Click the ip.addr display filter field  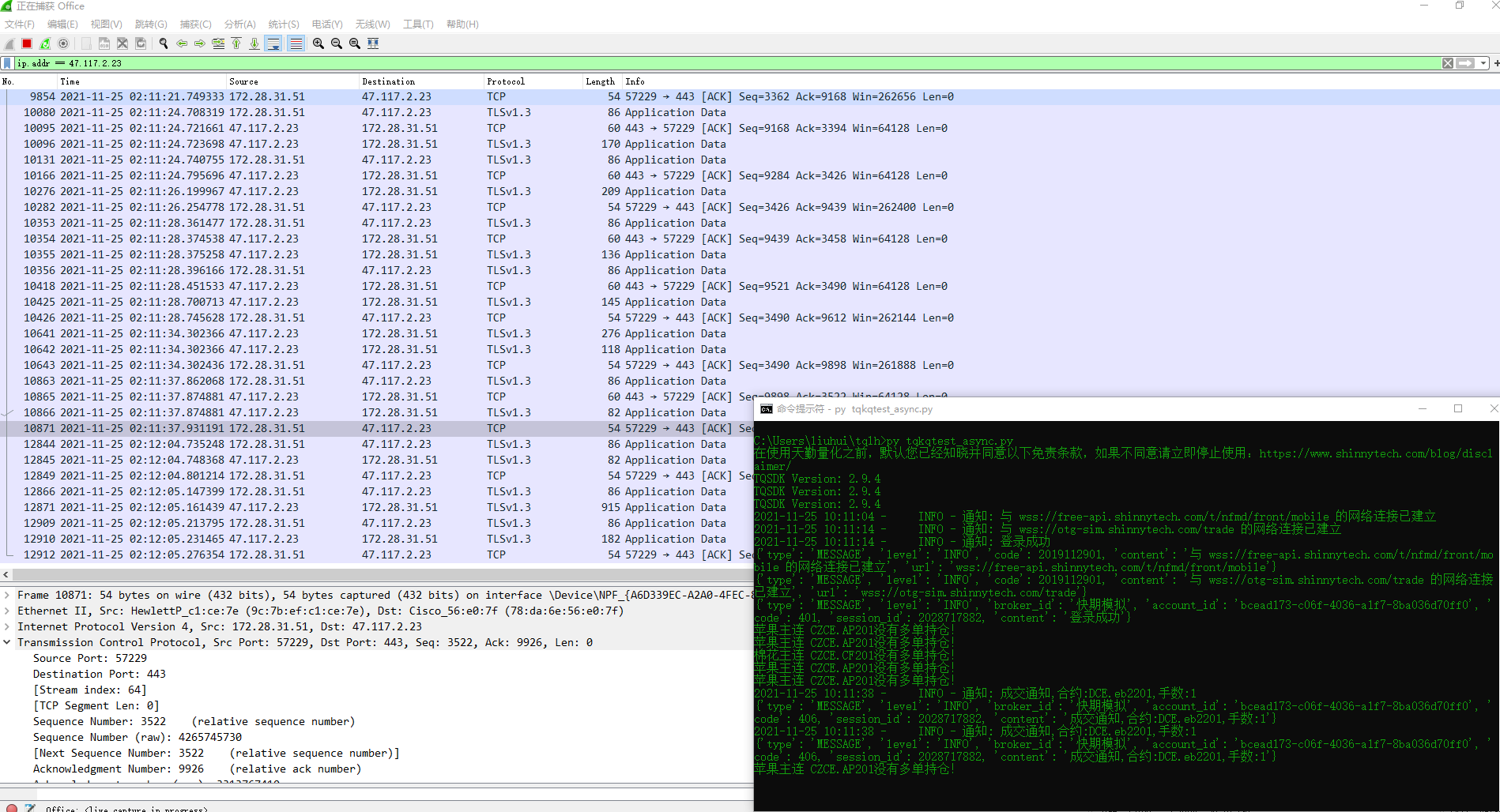727,63
